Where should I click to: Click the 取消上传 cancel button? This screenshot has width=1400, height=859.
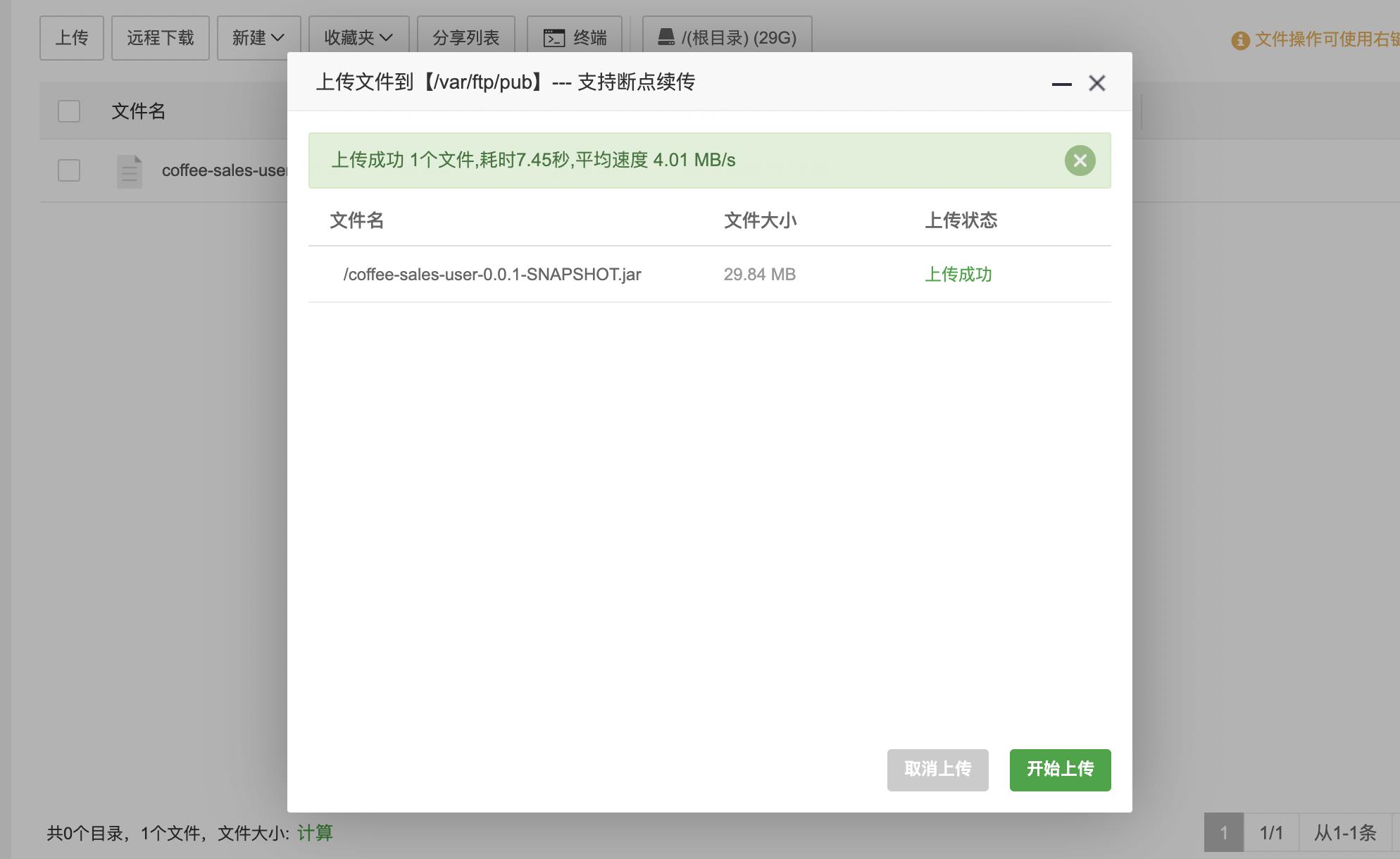click(937, 770)
